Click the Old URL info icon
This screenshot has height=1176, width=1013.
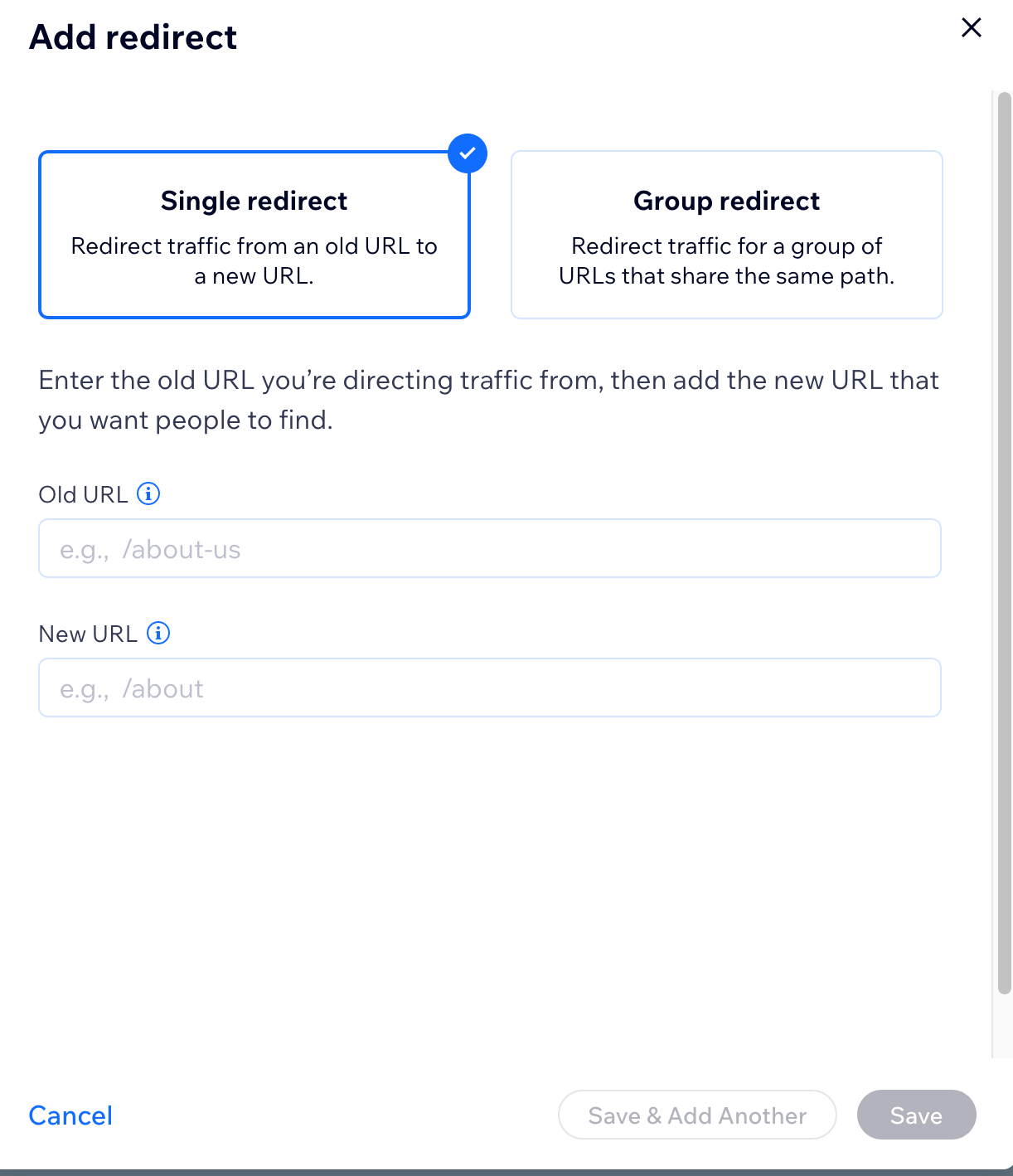[148, 493]
